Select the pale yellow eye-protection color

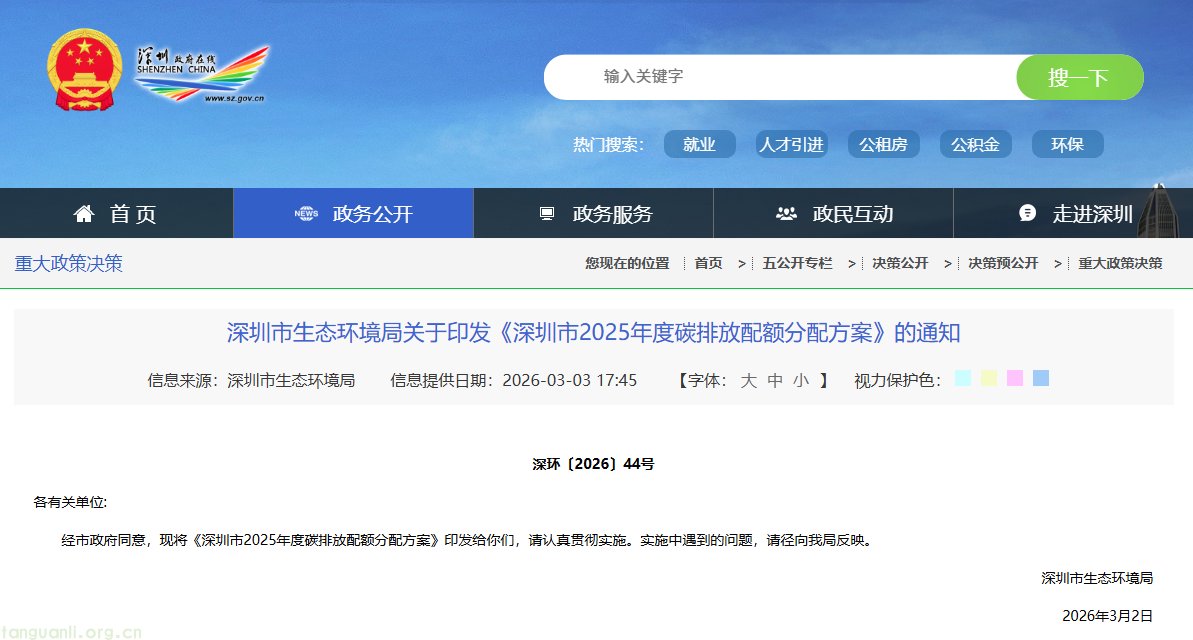[989, 378]
